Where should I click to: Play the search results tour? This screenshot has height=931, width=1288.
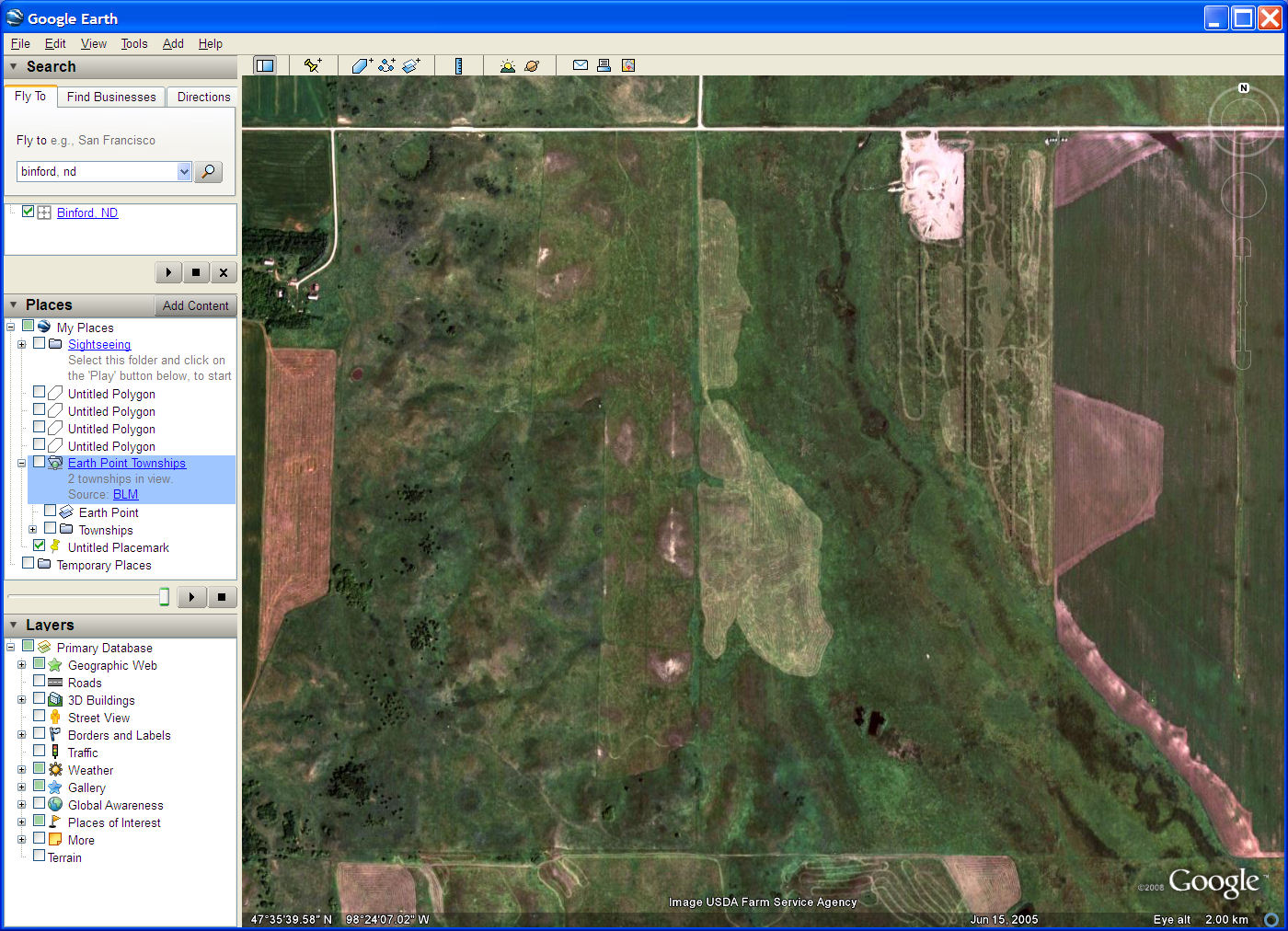(168, 272)
